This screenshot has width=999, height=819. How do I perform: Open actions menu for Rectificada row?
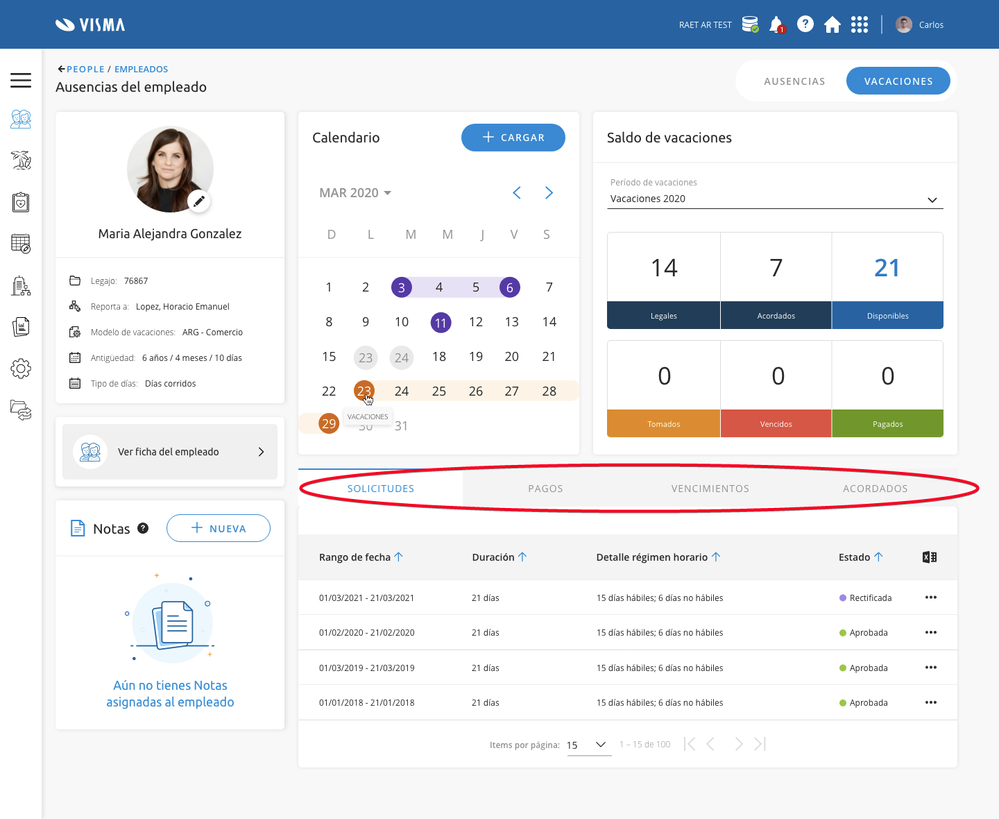point(931,597)
